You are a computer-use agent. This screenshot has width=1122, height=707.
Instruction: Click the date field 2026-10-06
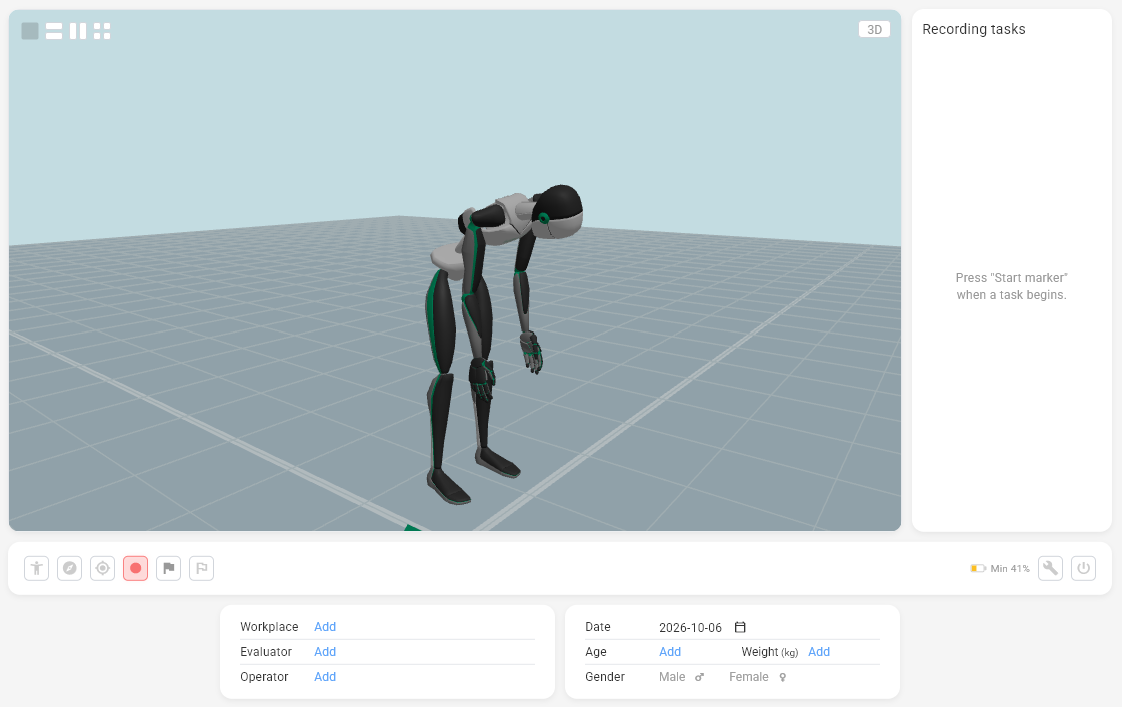tap(691, 628)
